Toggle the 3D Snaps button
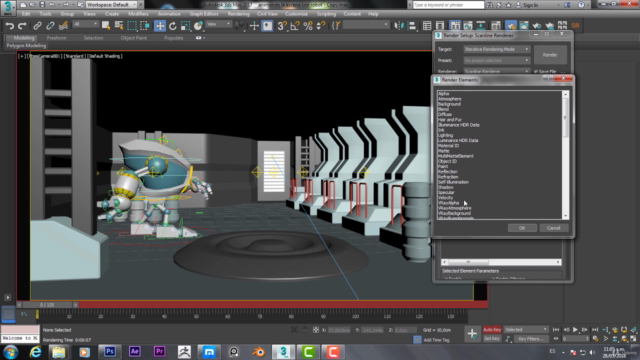The height and width of the screenshot is (360, 640). point(282,26)
